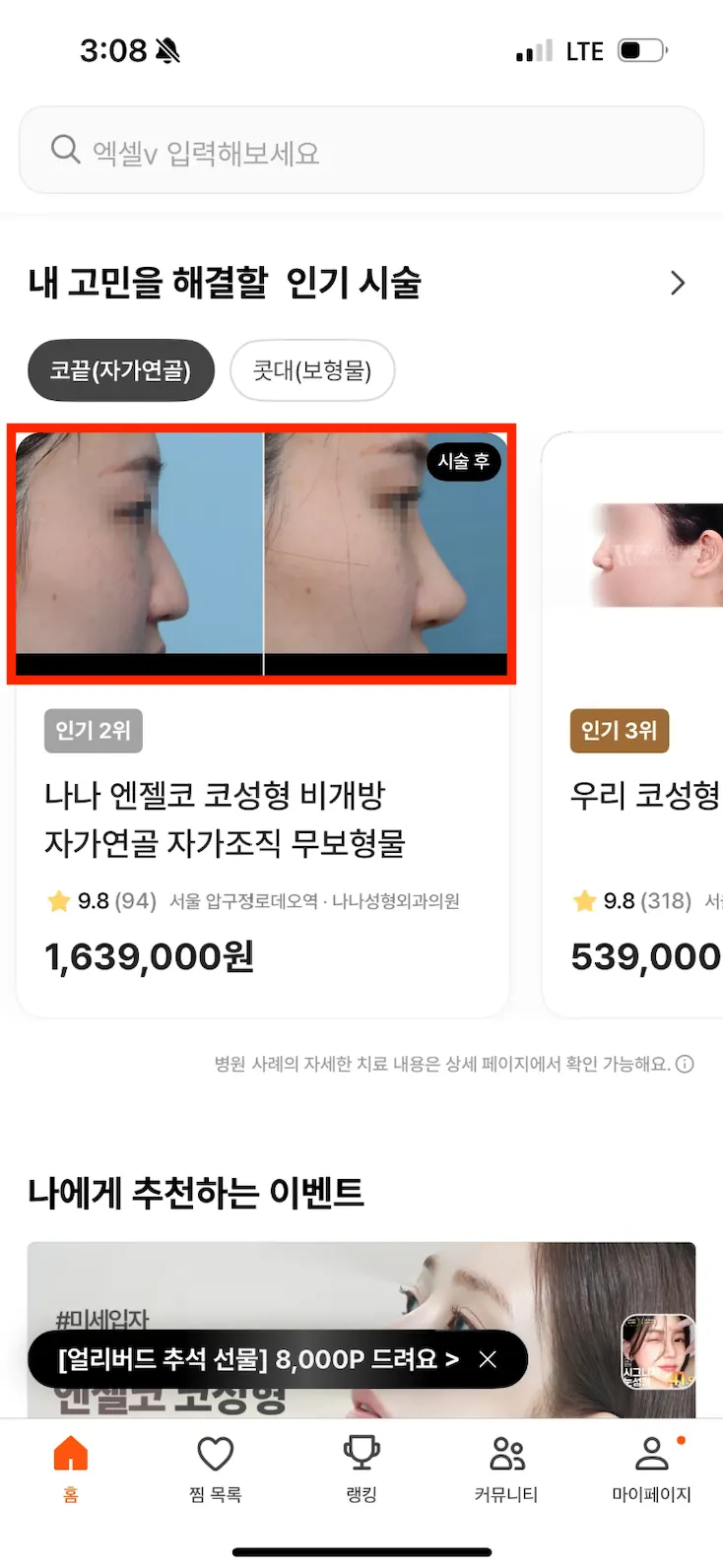
Task: Focus the 엑셀v search input field
Action: (x=361, y=151)
